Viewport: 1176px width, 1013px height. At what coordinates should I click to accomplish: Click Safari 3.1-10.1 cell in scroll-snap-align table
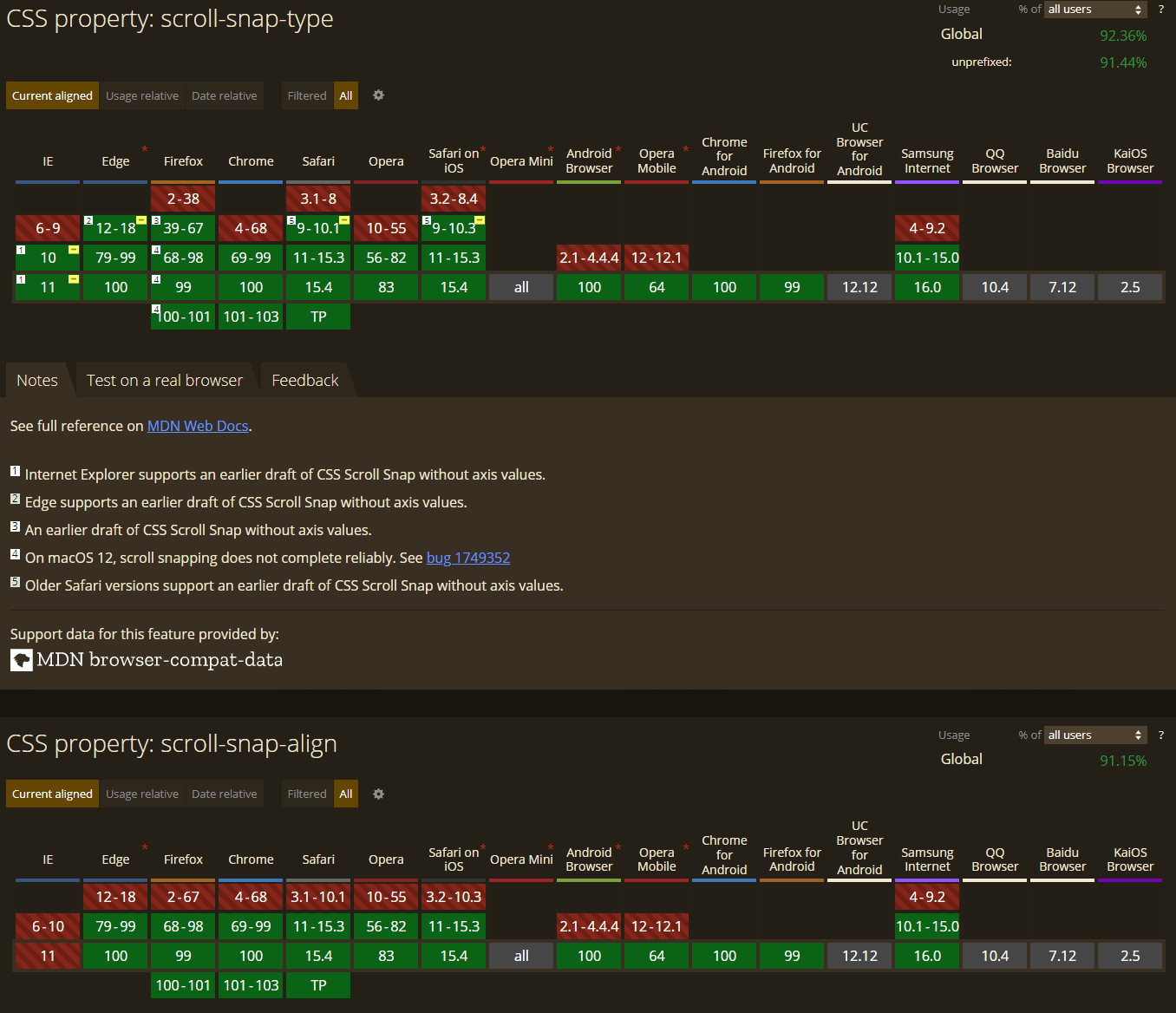[318, 897]
